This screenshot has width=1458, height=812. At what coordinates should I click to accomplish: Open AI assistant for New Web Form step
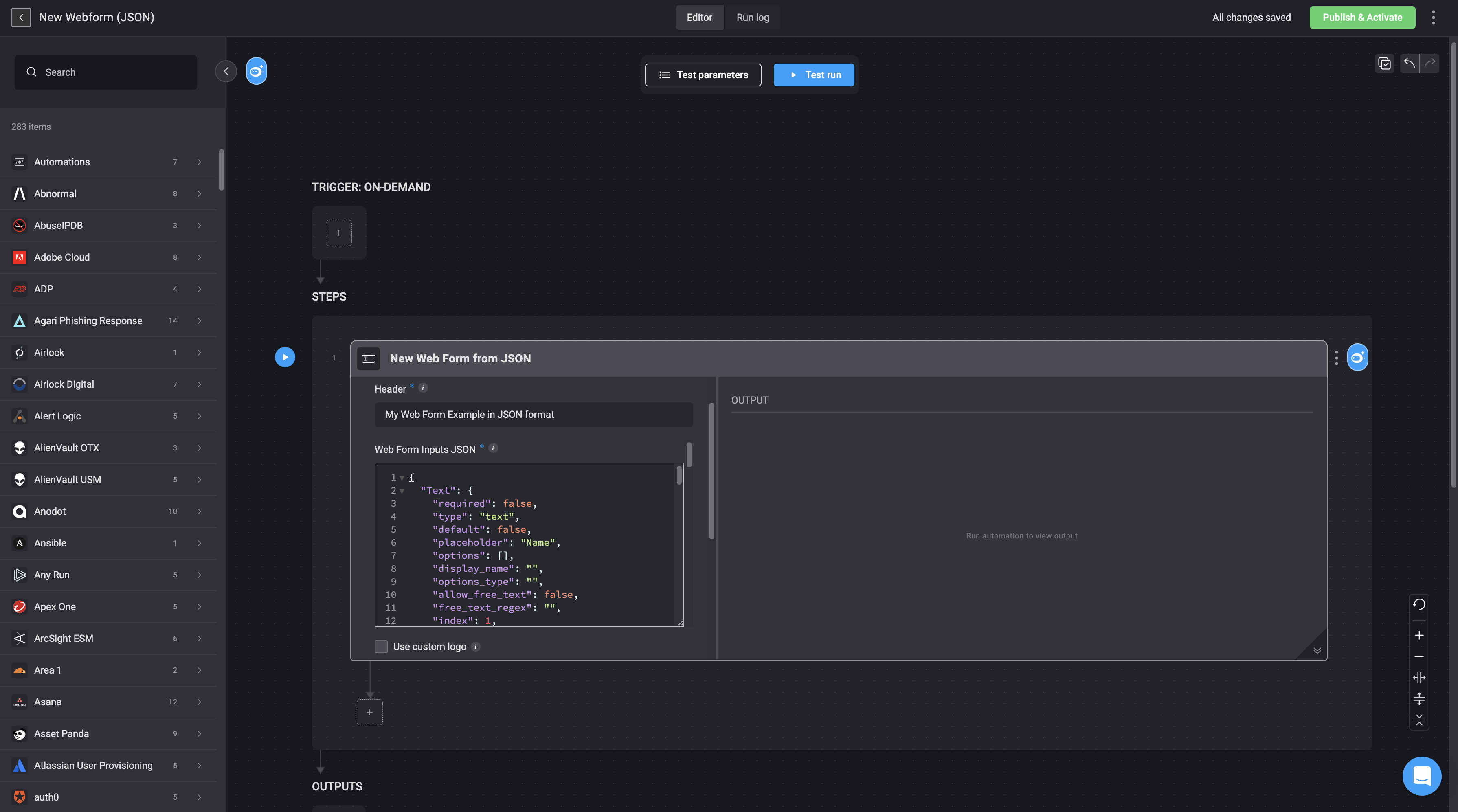coord(1357,358)
